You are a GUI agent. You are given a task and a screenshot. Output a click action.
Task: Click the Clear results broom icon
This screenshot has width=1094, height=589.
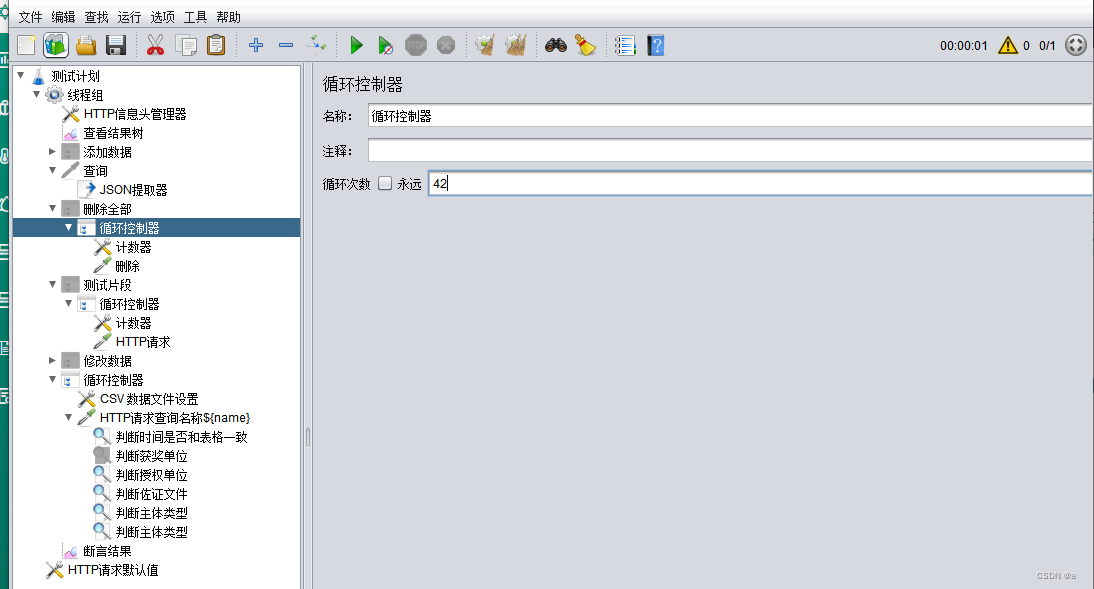(x=485, y=45)
